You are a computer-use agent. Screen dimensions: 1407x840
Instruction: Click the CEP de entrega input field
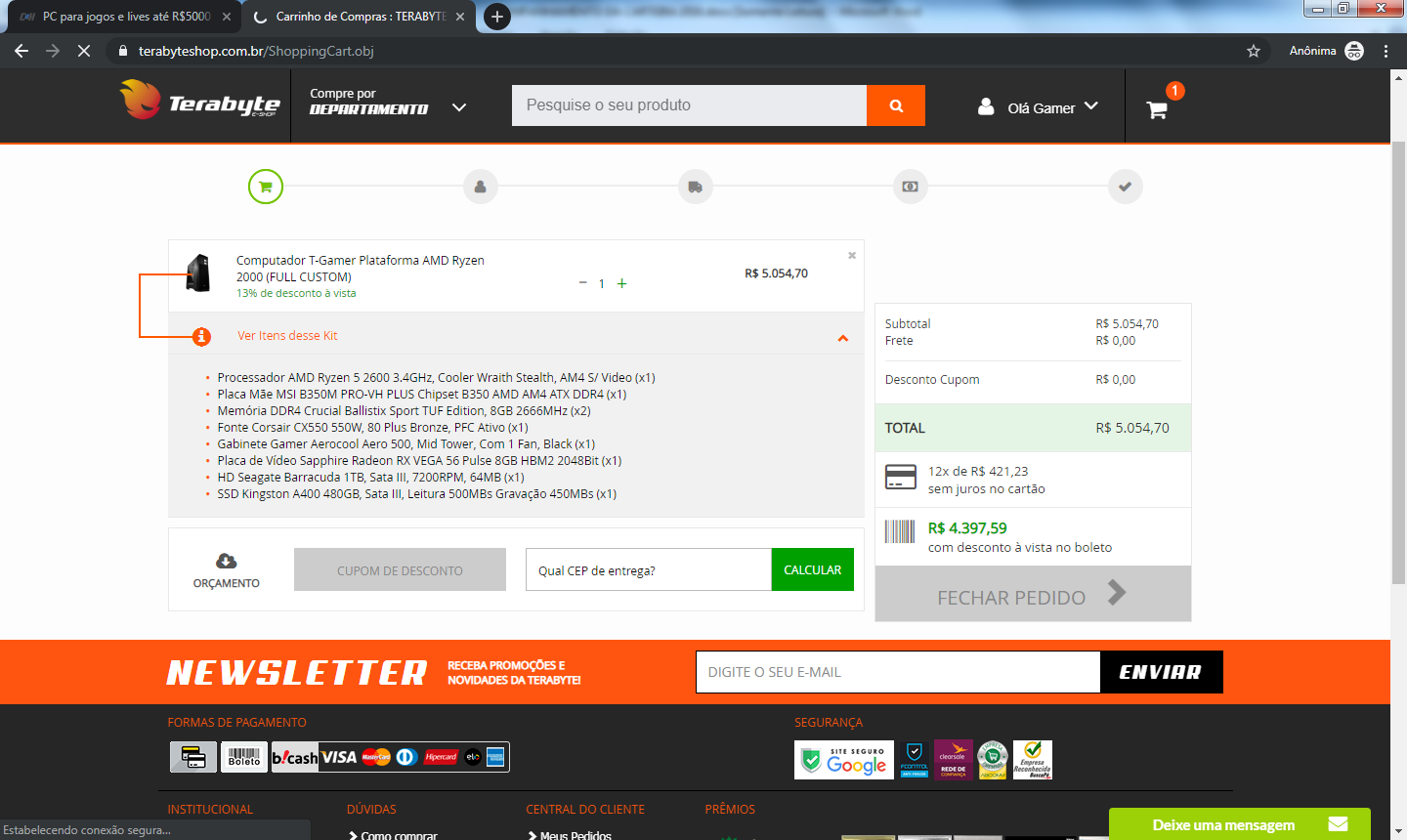click(648, 569)
